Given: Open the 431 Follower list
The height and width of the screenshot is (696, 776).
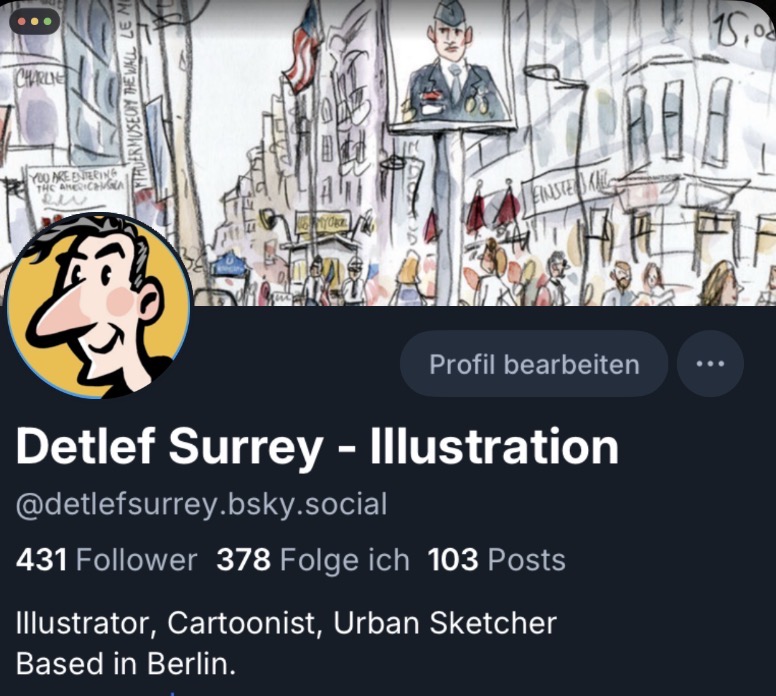Looking at the screenshot, I should [x=106, y=560].
